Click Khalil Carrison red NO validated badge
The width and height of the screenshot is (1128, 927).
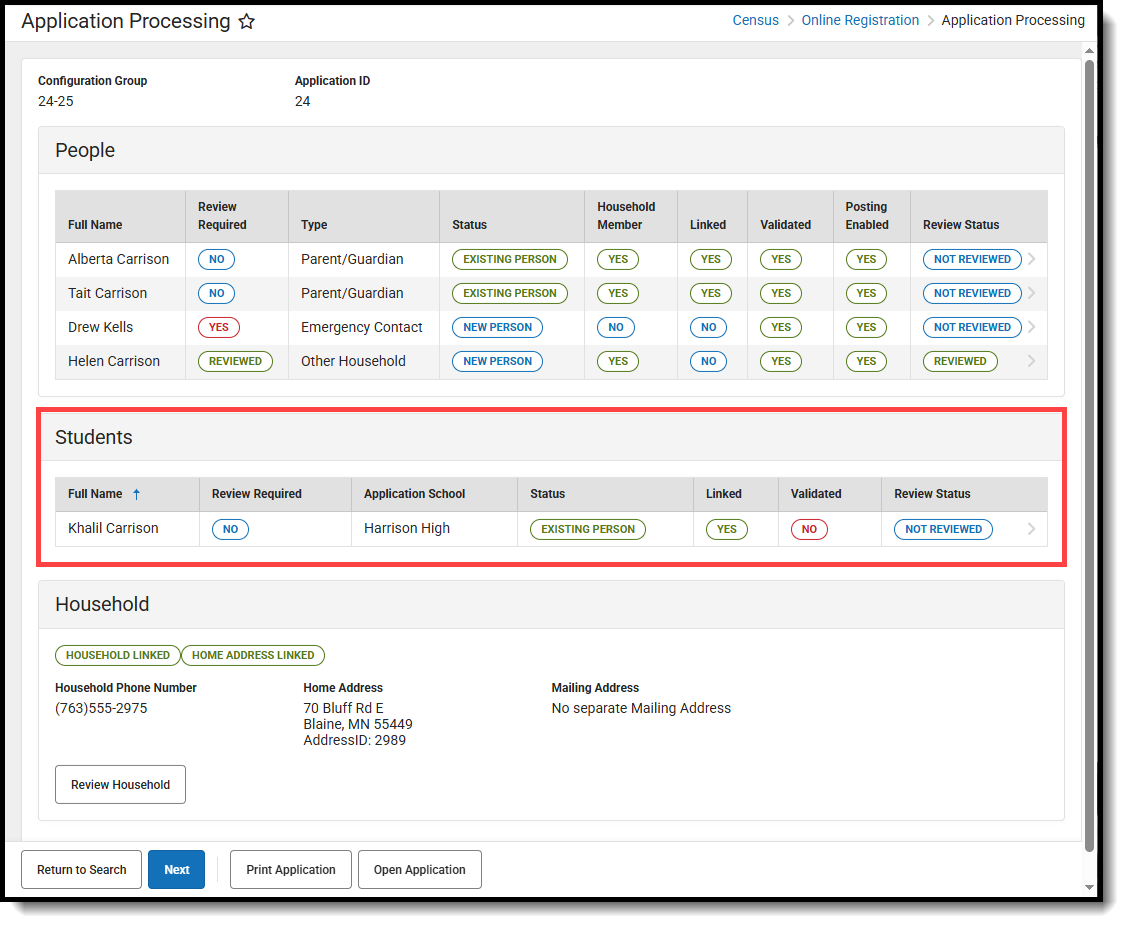pyautogui.click(x=809, y=529)
